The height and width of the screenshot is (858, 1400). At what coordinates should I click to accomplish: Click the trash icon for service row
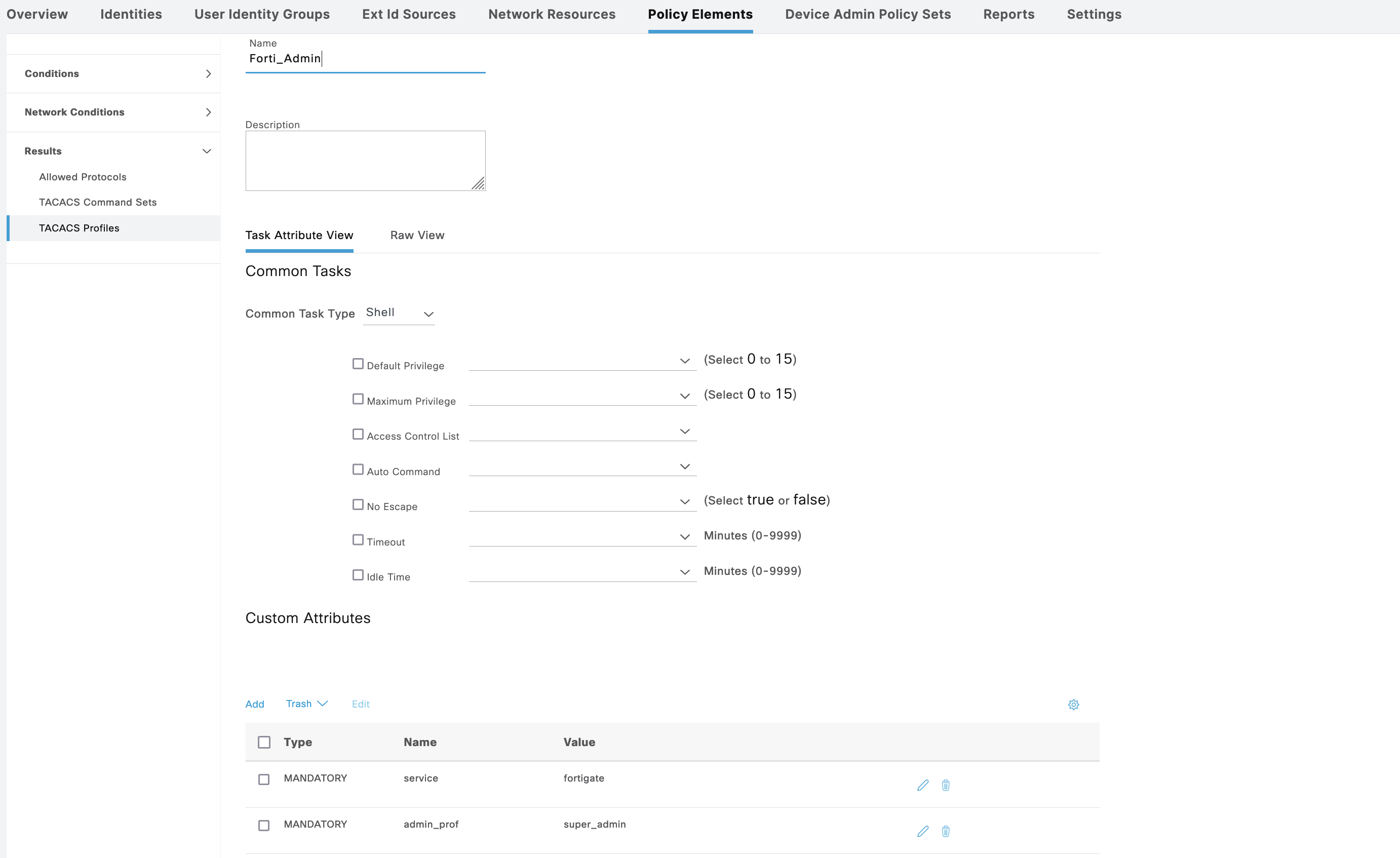[946, 785]
